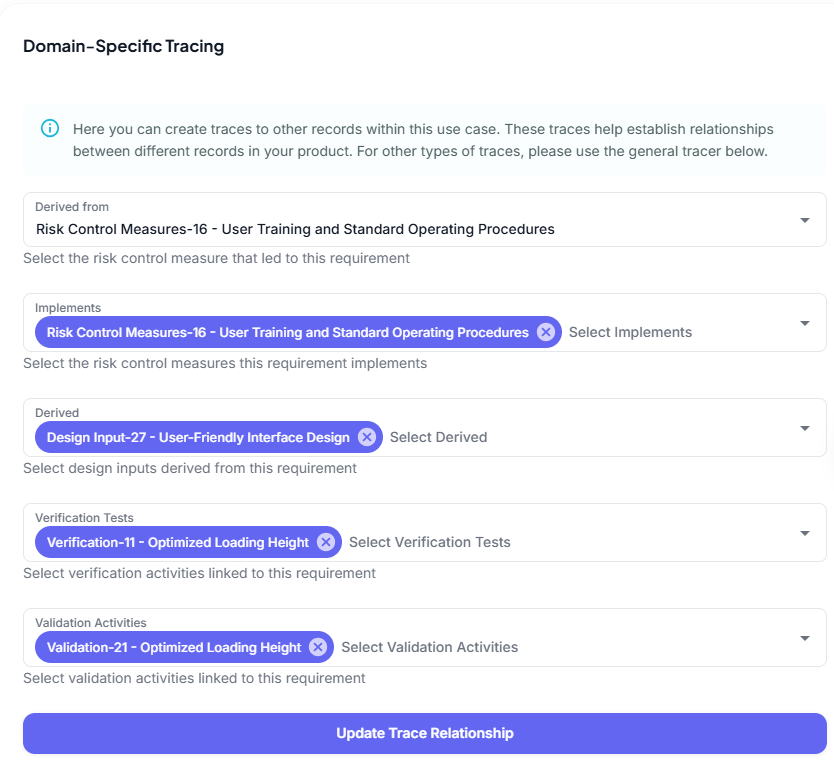Open the Verification Tests dropdown arrow

coord(805,533)
